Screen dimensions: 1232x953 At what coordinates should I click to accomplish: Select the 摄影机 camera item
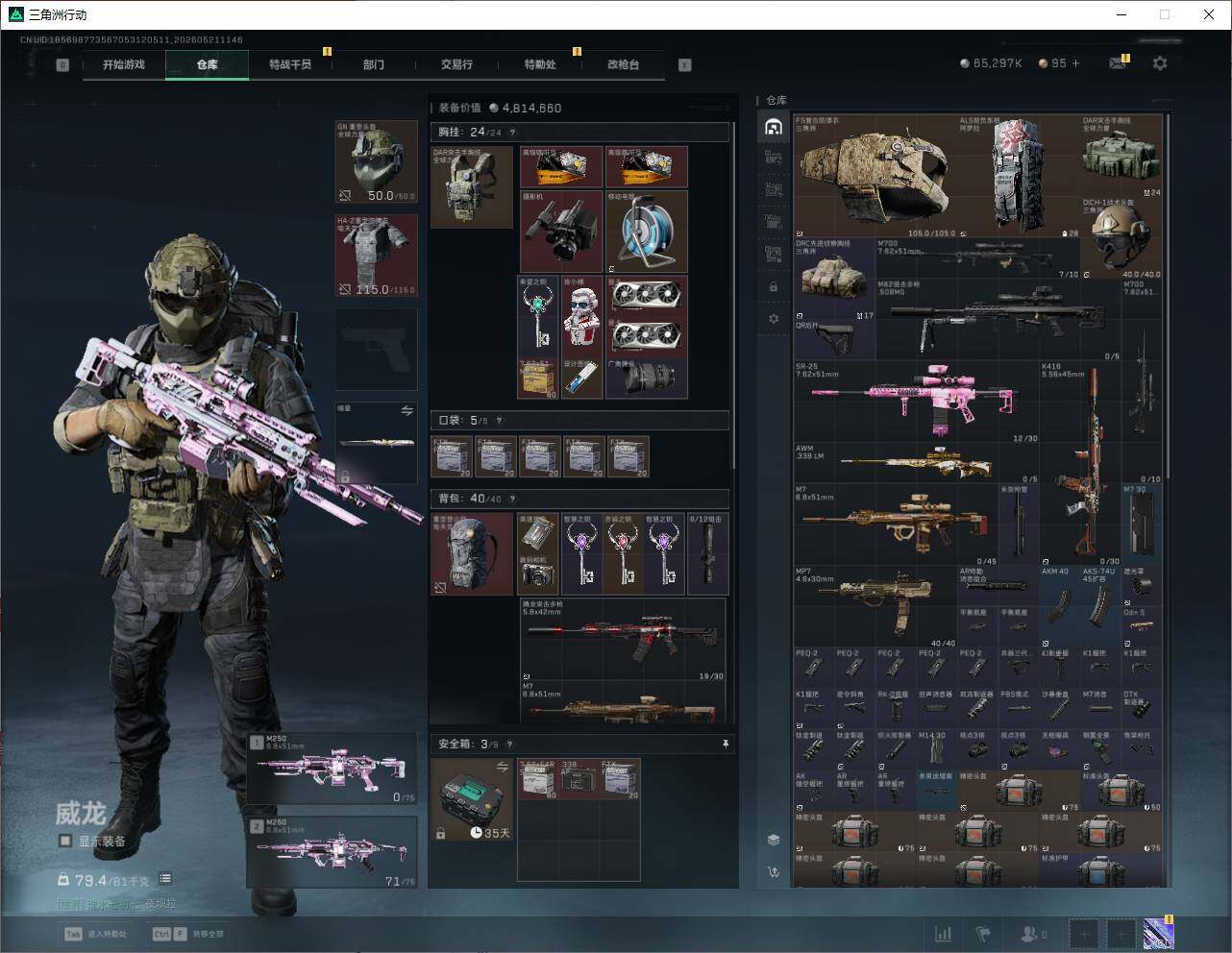[x=561, y=232]
